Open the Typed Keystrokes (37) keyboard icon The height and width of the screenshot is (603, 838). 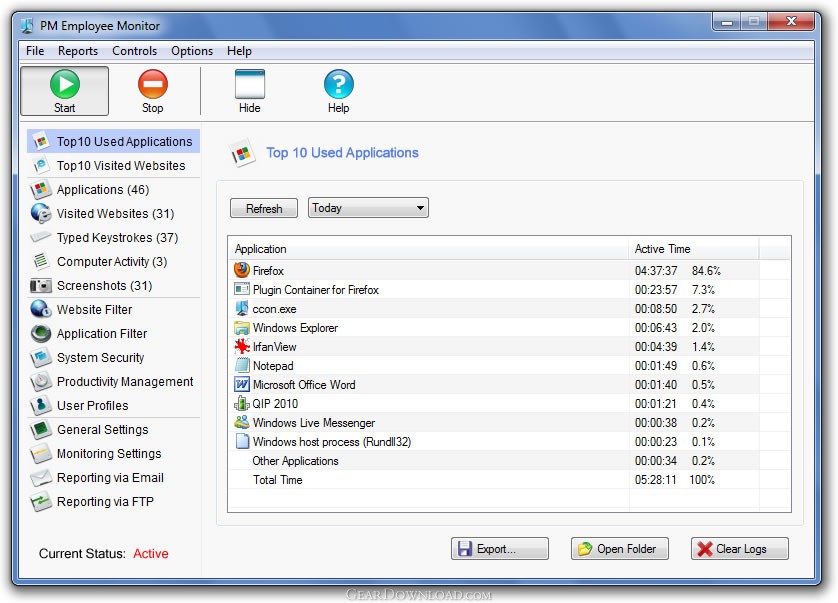[41, 237]
